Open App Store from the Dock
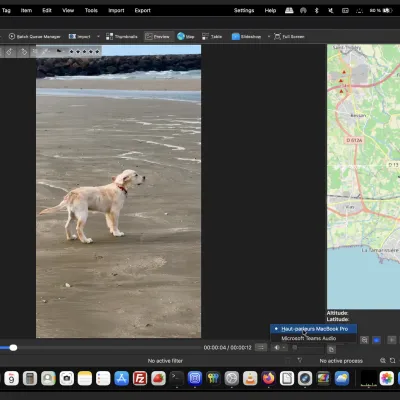 click(122, 378)
